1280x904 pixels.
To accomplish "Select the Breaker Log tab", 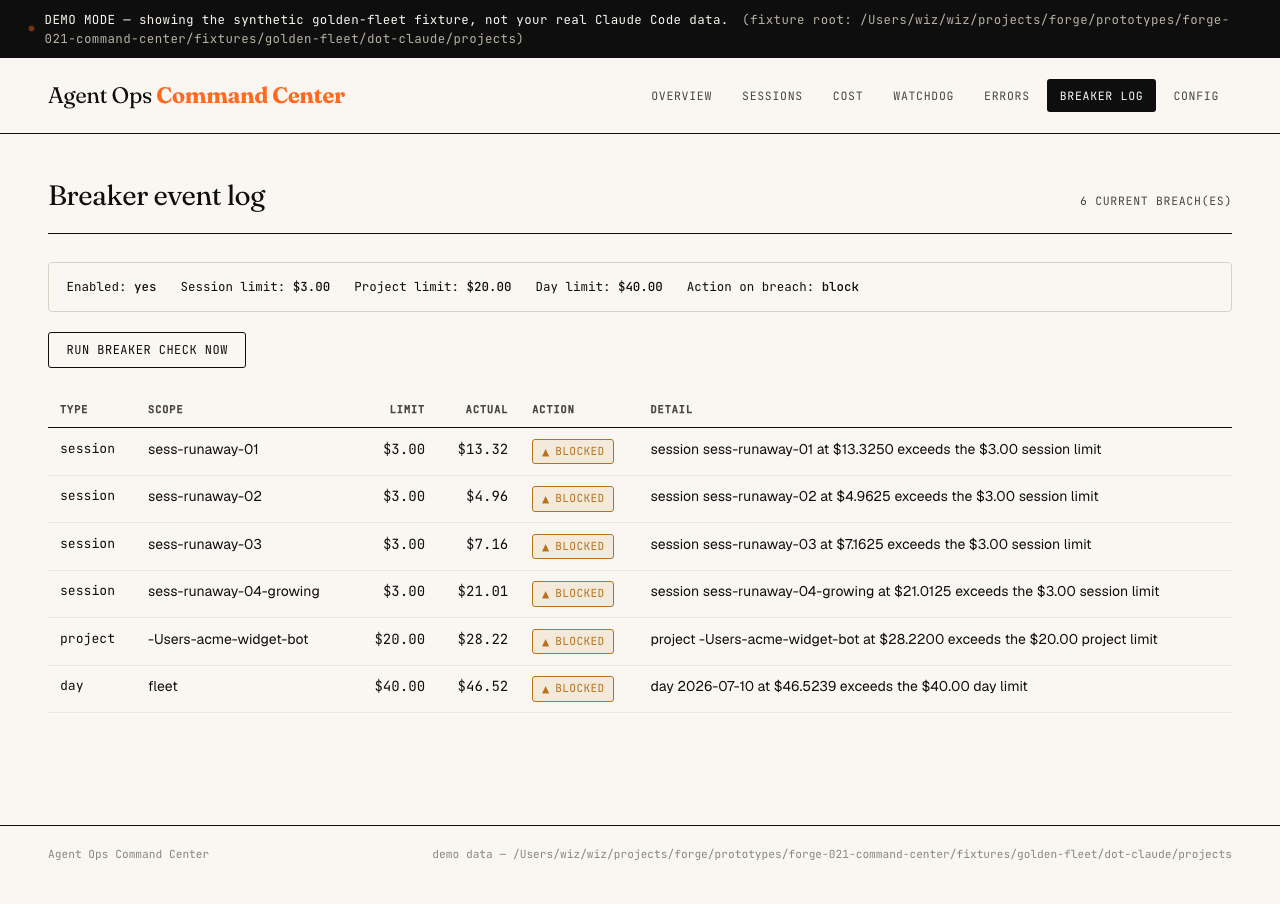I will coord(1101,96).
